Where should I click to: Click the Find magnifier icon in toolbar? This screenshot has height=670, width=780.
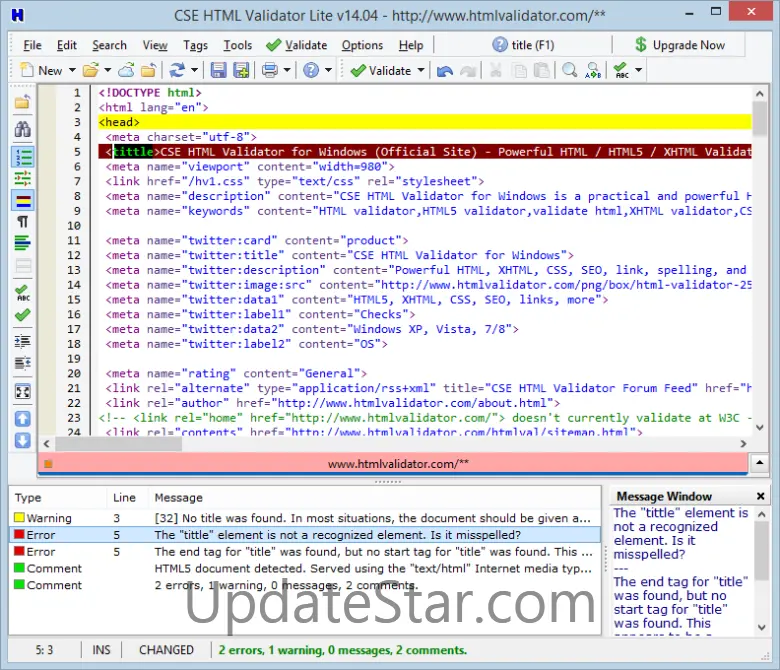(570, 71)
